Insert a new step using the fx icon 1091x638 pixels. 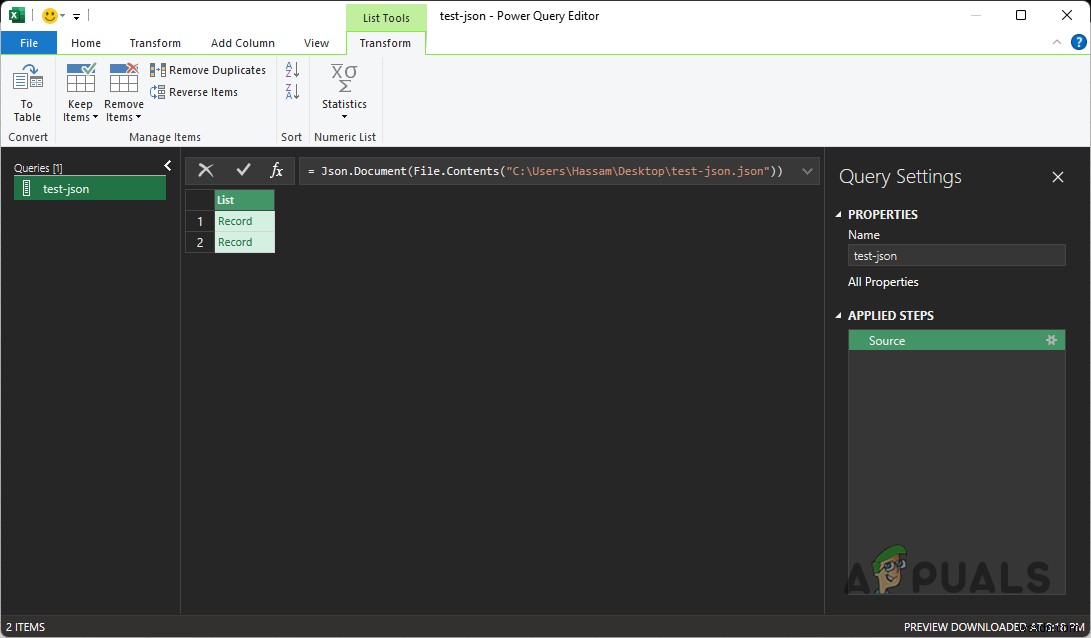click(276, 170)
